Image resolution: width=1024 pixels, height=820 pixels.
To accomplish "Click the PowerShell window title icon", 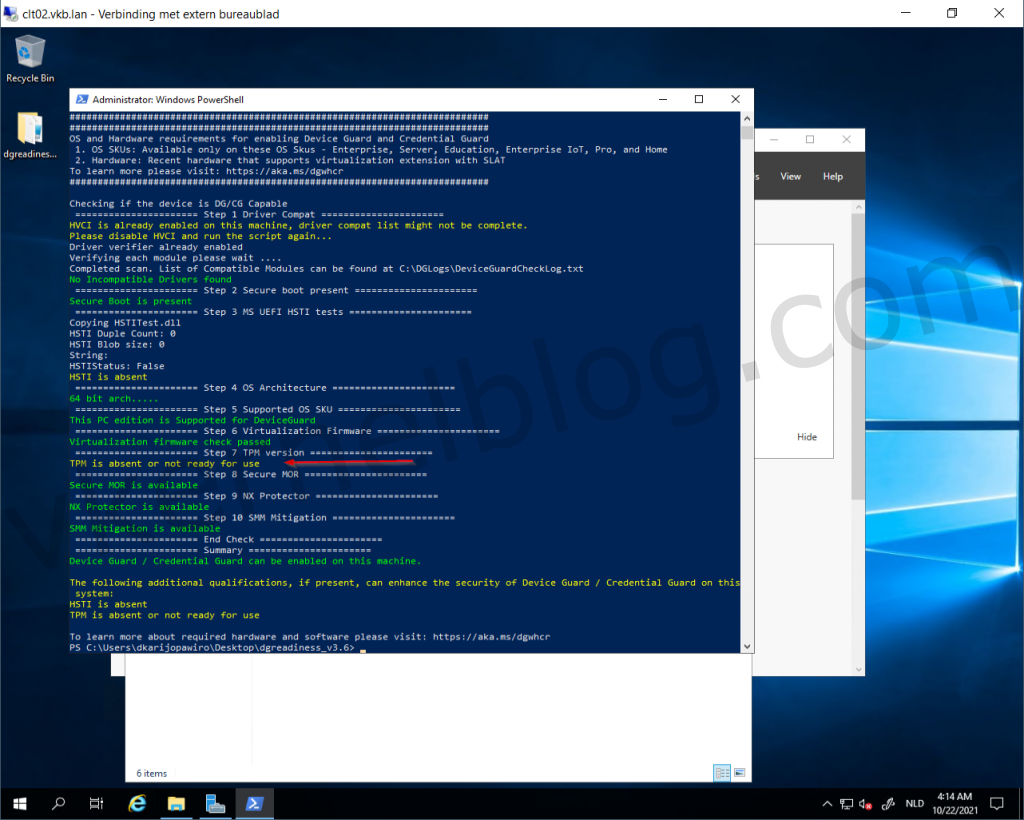I will click(81, 100).
